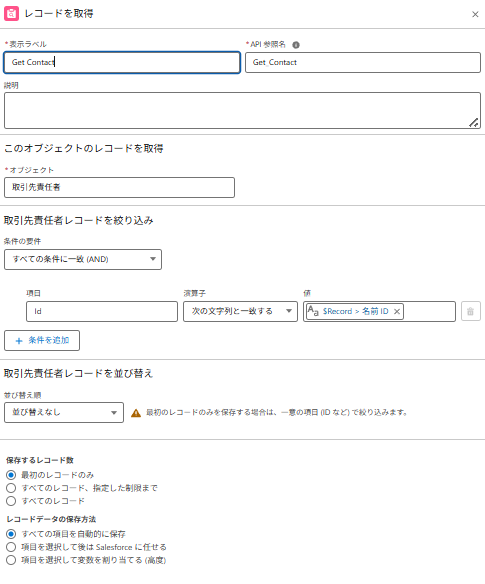Select 最初のレコードのみ radio button

tap(11, 475)
